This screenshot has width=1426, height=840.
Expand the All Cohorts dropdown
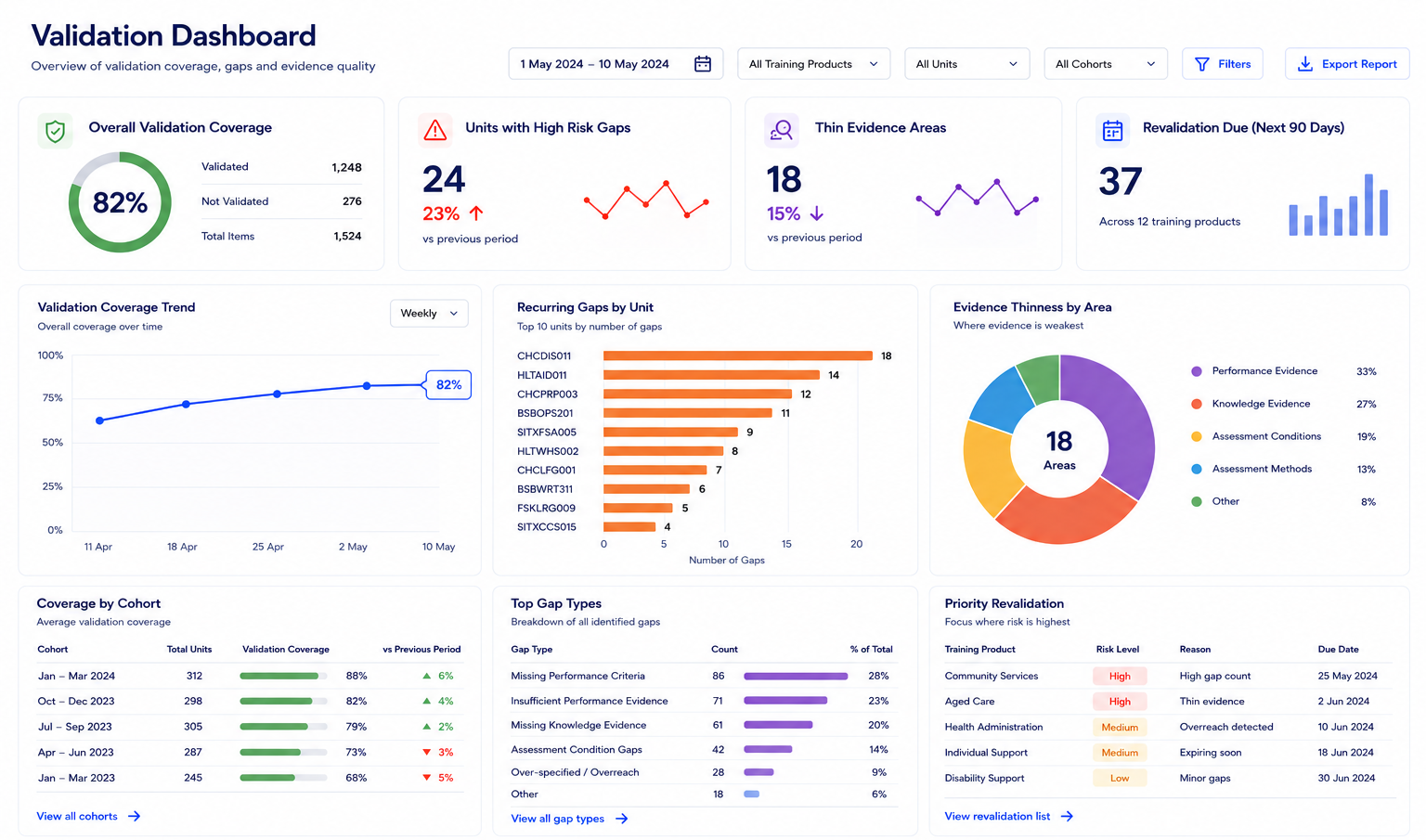point(1106,64)
